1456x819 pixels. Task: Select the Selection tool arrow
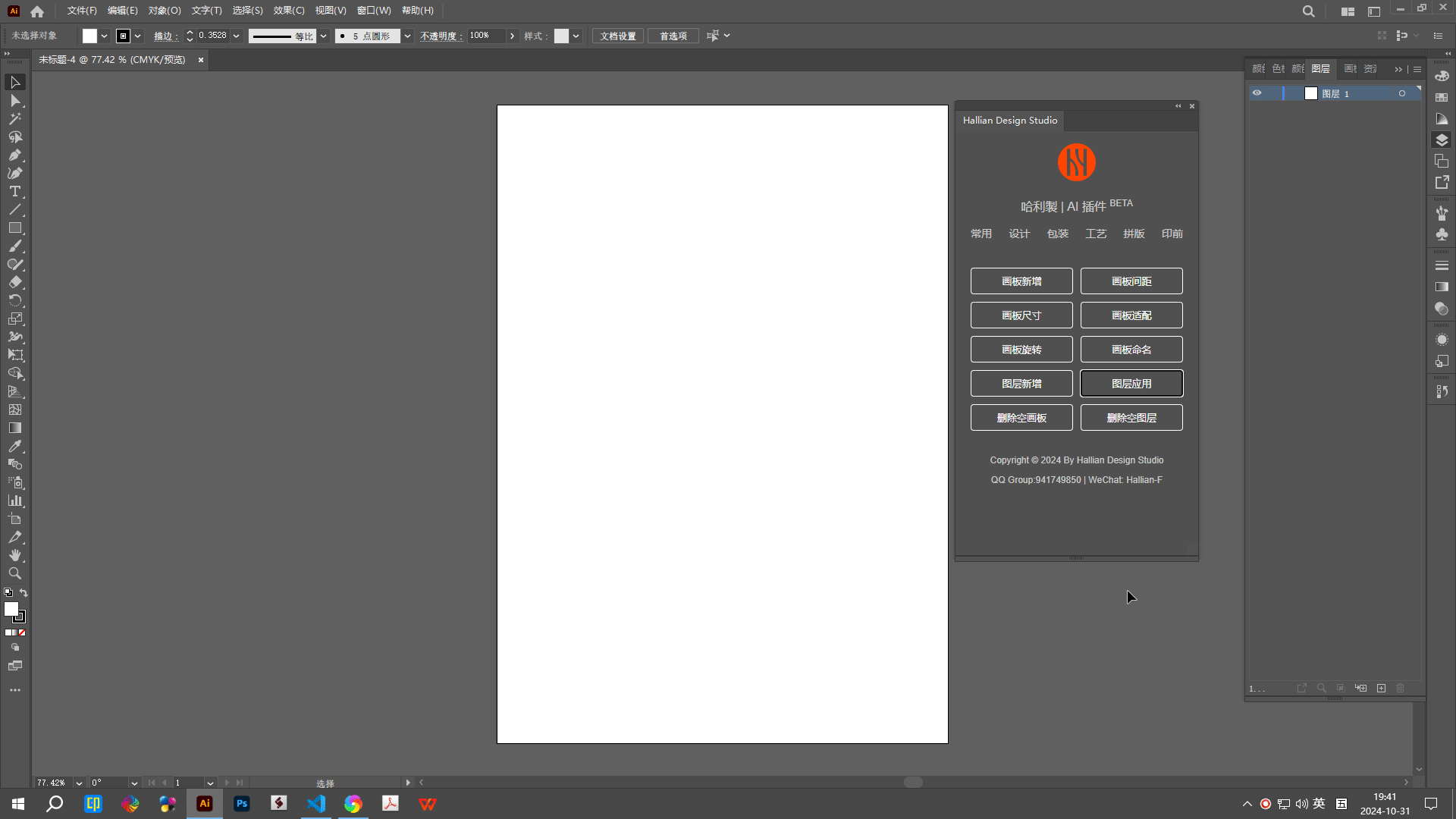(15, 82)
